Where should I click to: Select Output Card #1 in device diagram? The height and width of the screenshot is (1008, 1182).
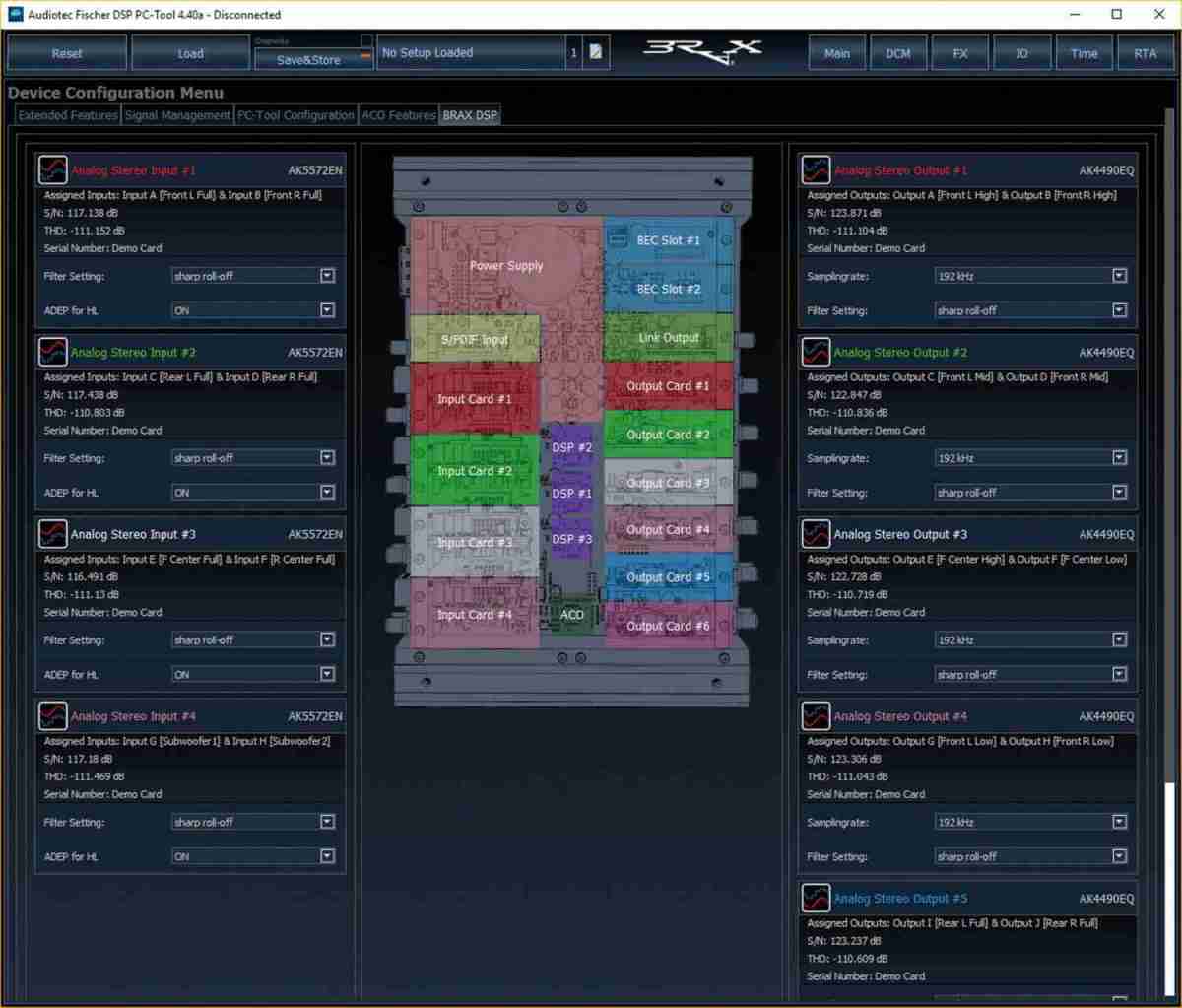(668, 386)
